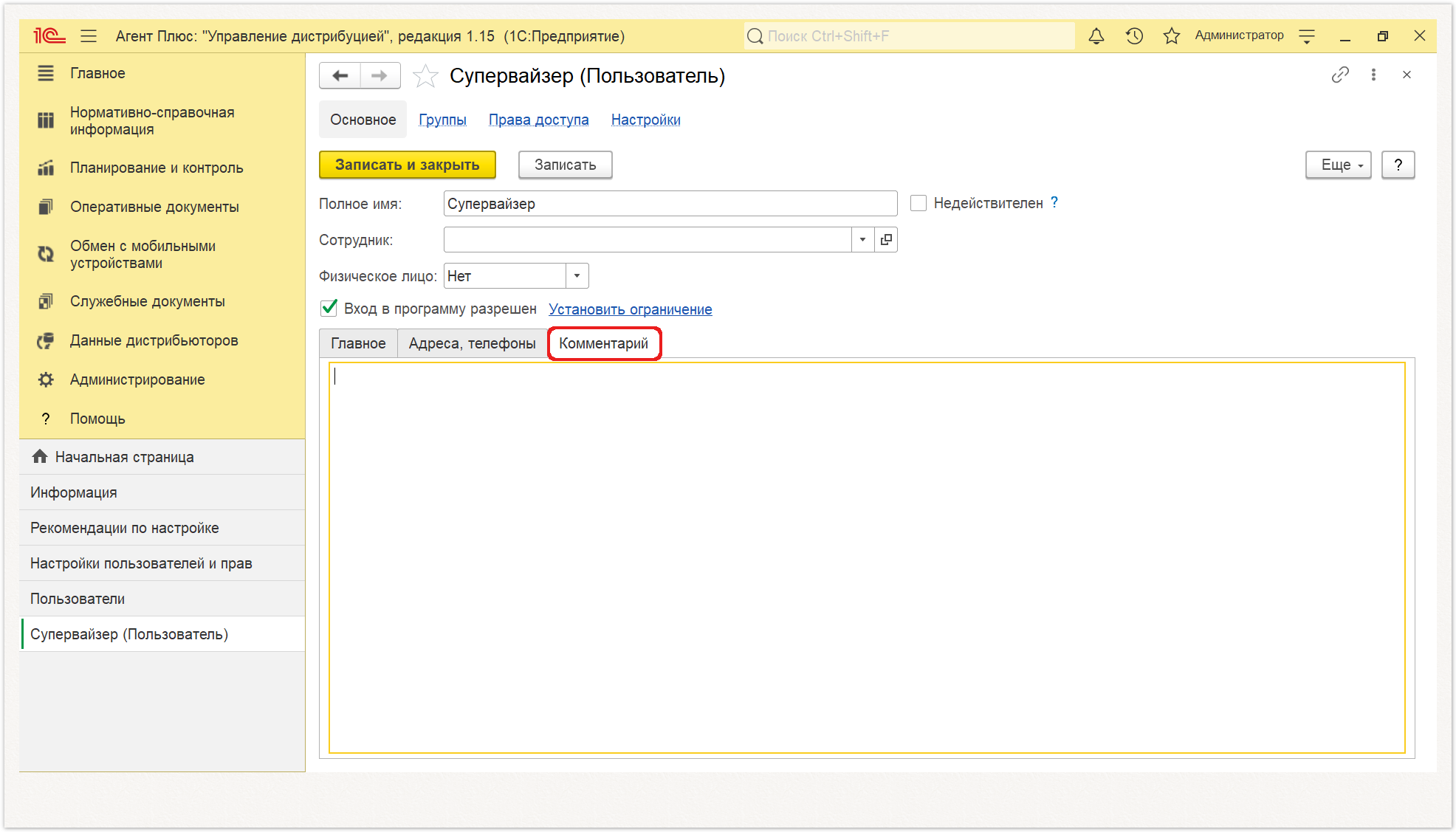Click the 1C logo icon
Viewport: 1456px width, 832px height.
pos(49,35)
